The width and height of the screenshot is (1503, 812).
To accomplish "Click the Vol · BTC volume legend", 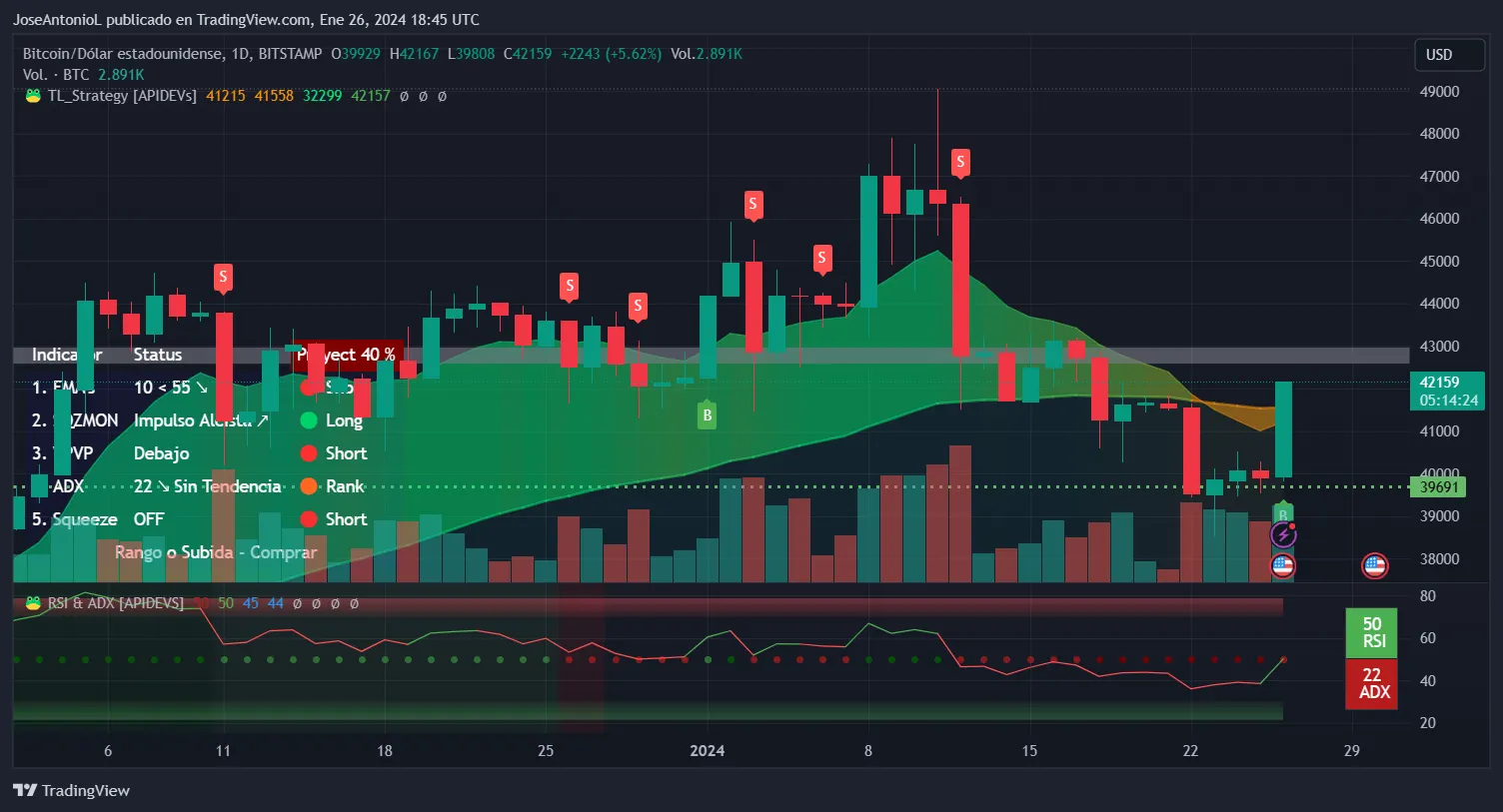I will tap(56, 75).
